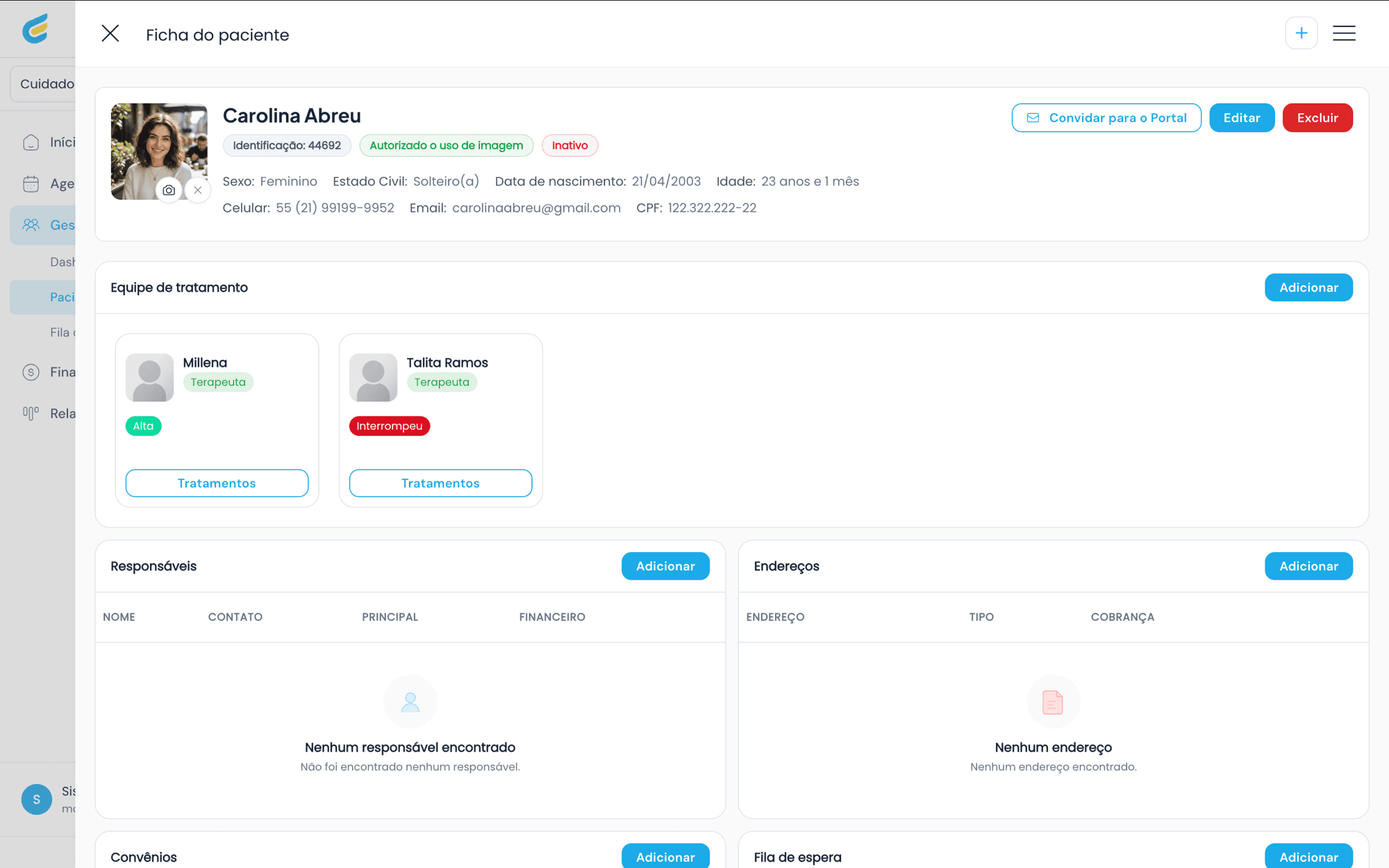The height and width of the screenshot is (868, 1389).
Task: Select the Dashboard submenu item
Action: pos(63,262)
